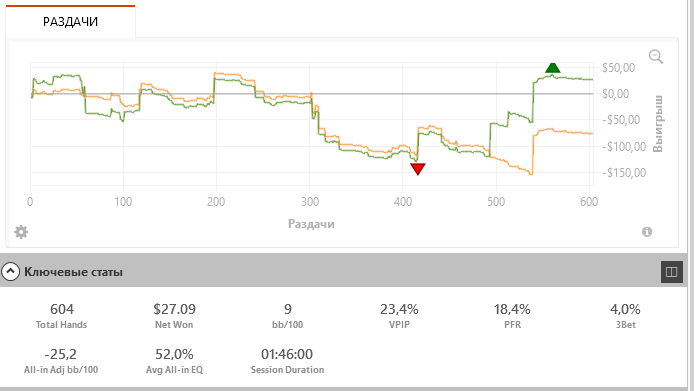The width and height of the screenshot is (694, 391).
Task: Click the bb/100 stat value
Action: [288, 309]
